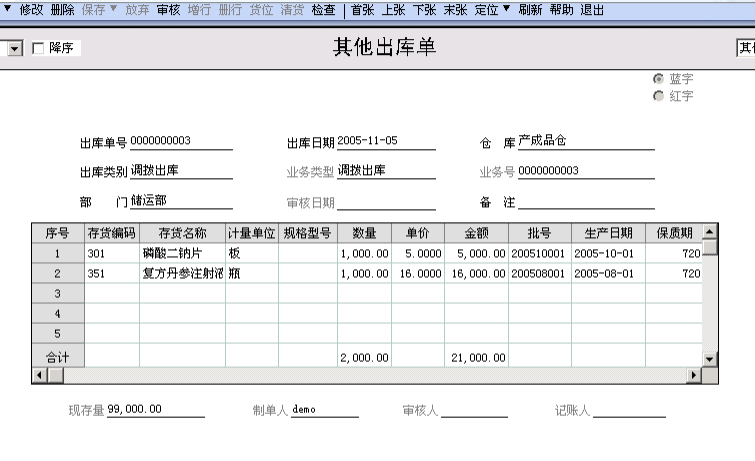Click 增行 to add a row
Screen dimensions: 755x461
(199, 10)
